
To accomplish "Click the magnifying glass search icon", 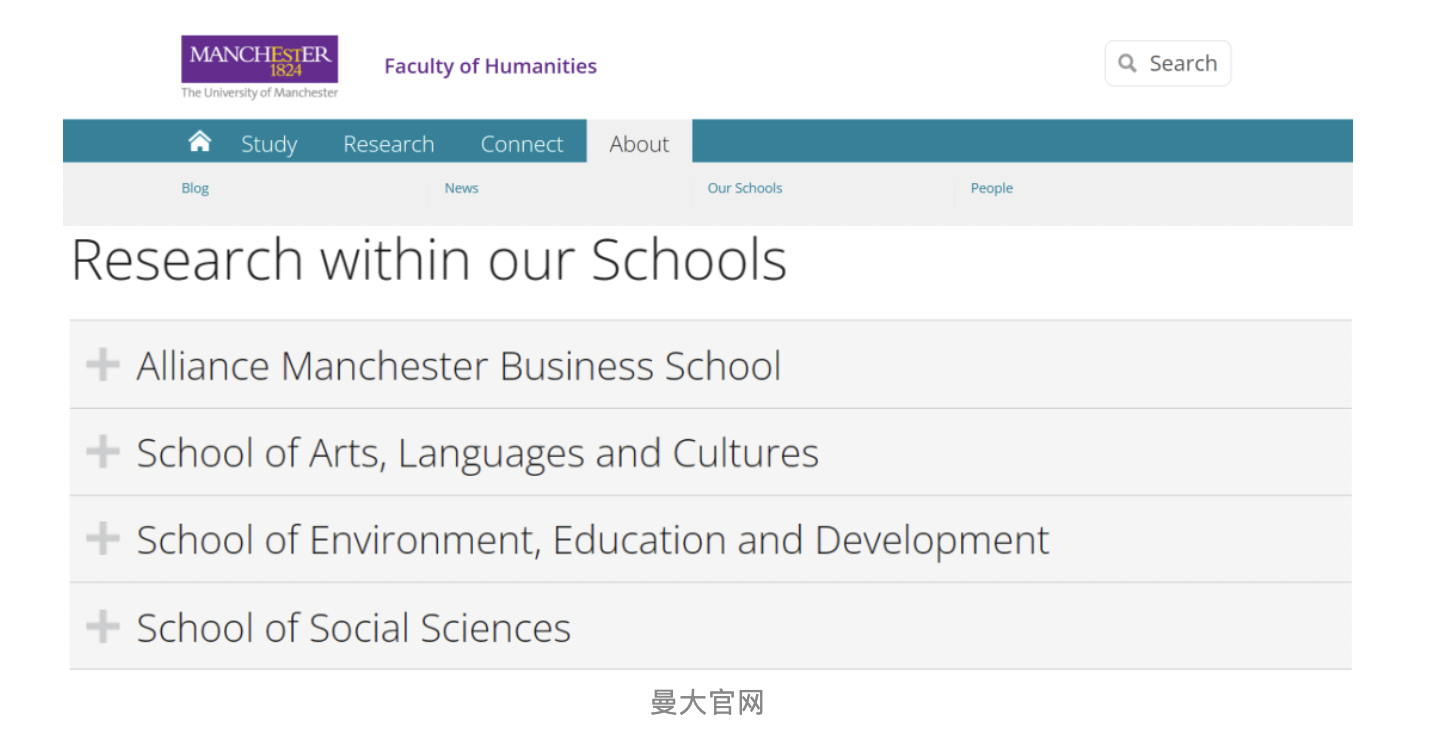I will pos(1128,64).
